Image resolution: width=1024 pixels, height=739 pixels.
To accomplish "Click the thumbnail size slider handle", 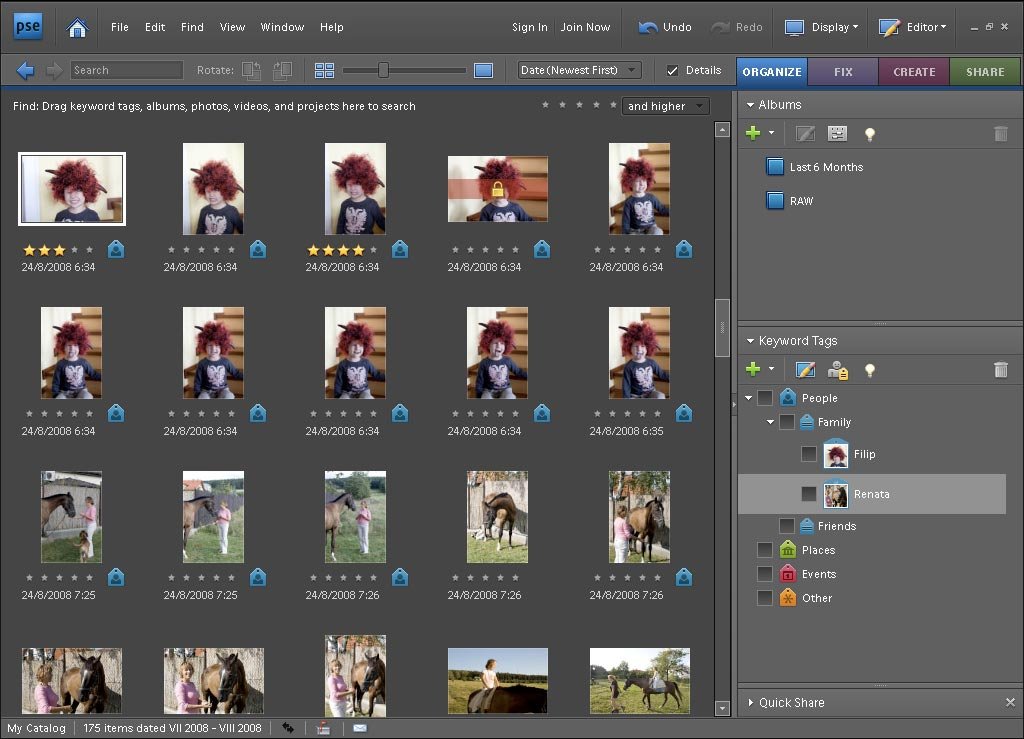I will click(382, 70).
